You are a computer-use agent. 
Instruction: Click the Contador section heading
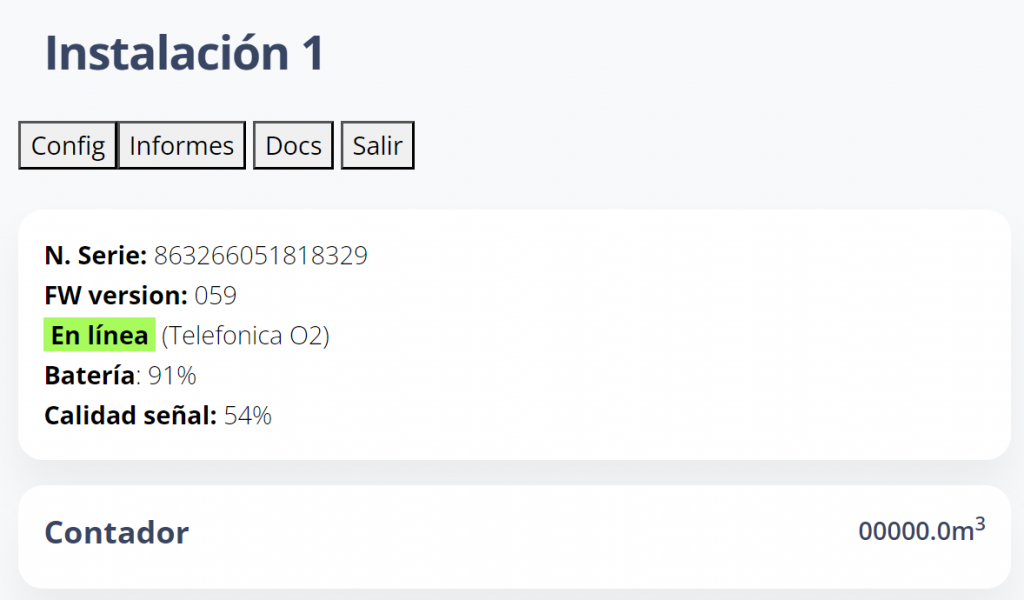pos(116,533)
